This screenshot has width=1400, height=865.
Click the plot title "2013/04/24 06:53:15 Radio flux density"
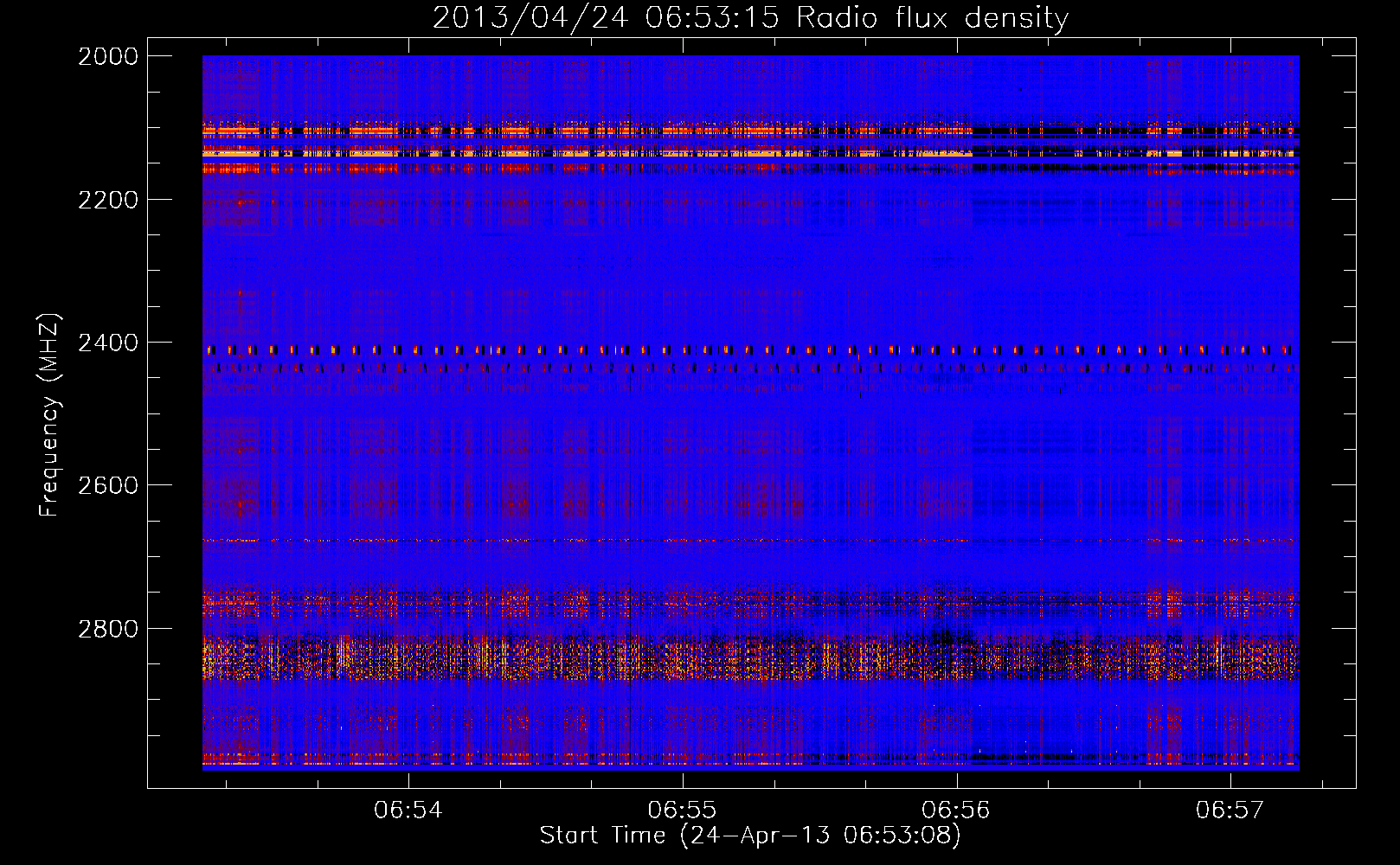750,17
